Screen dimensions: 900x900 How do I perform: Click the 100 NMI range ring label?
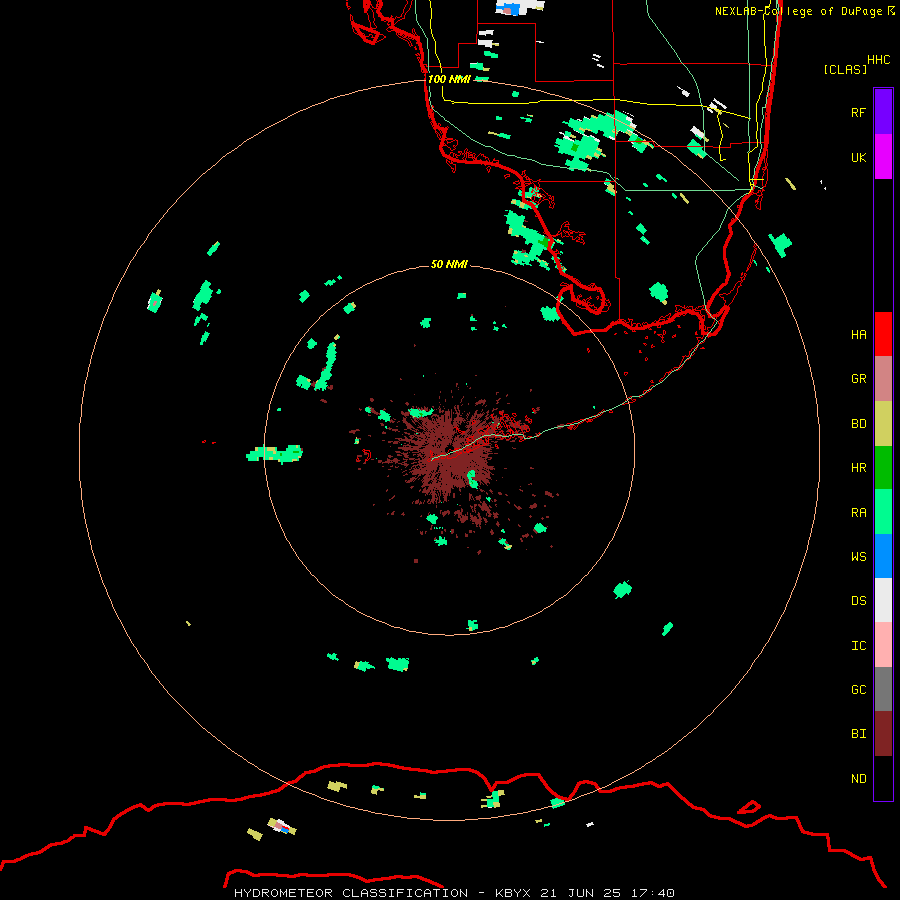coord(449,79)
